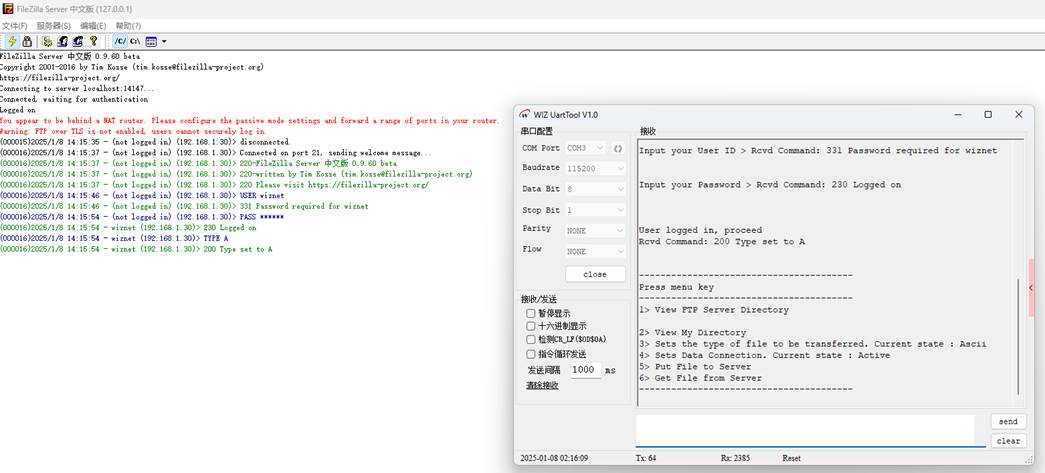Check the 指令循环发送 option

coord(531,354)
